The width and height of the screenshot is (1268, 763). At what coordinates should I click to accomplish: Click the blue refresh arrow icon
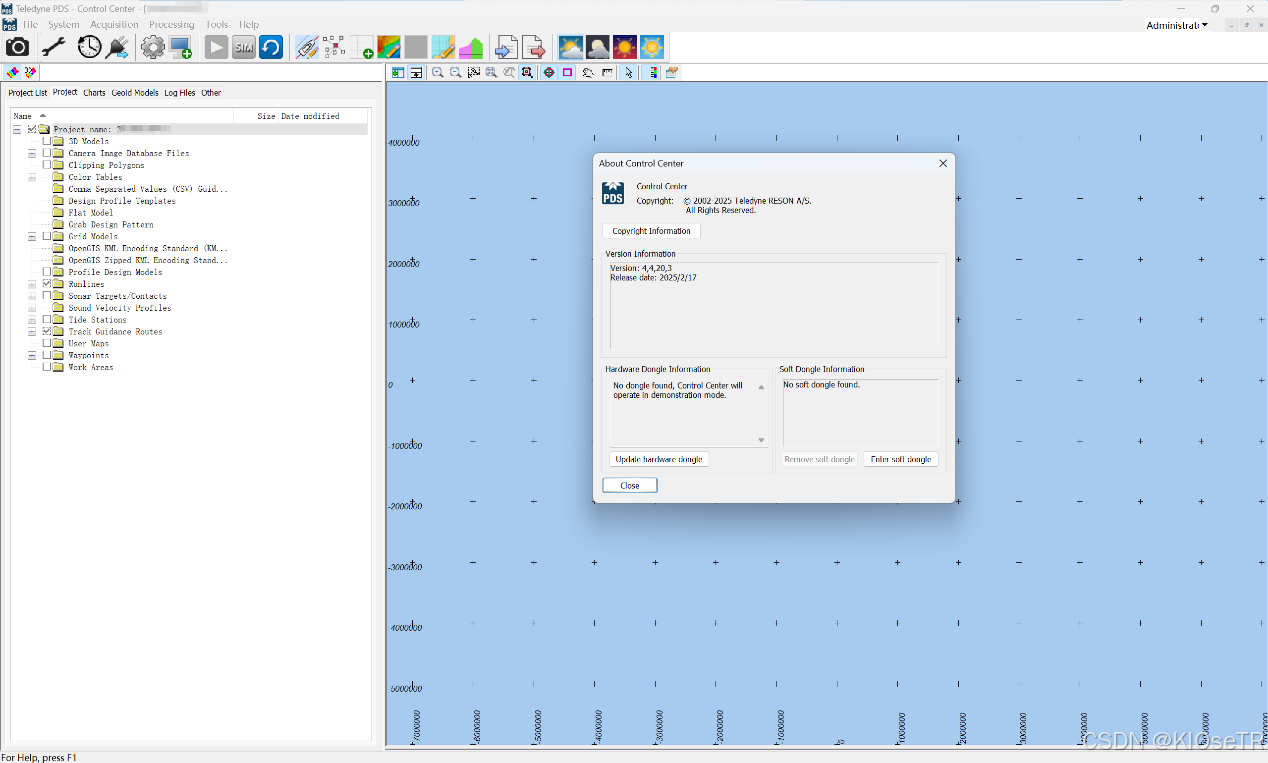tap(271, 47)
